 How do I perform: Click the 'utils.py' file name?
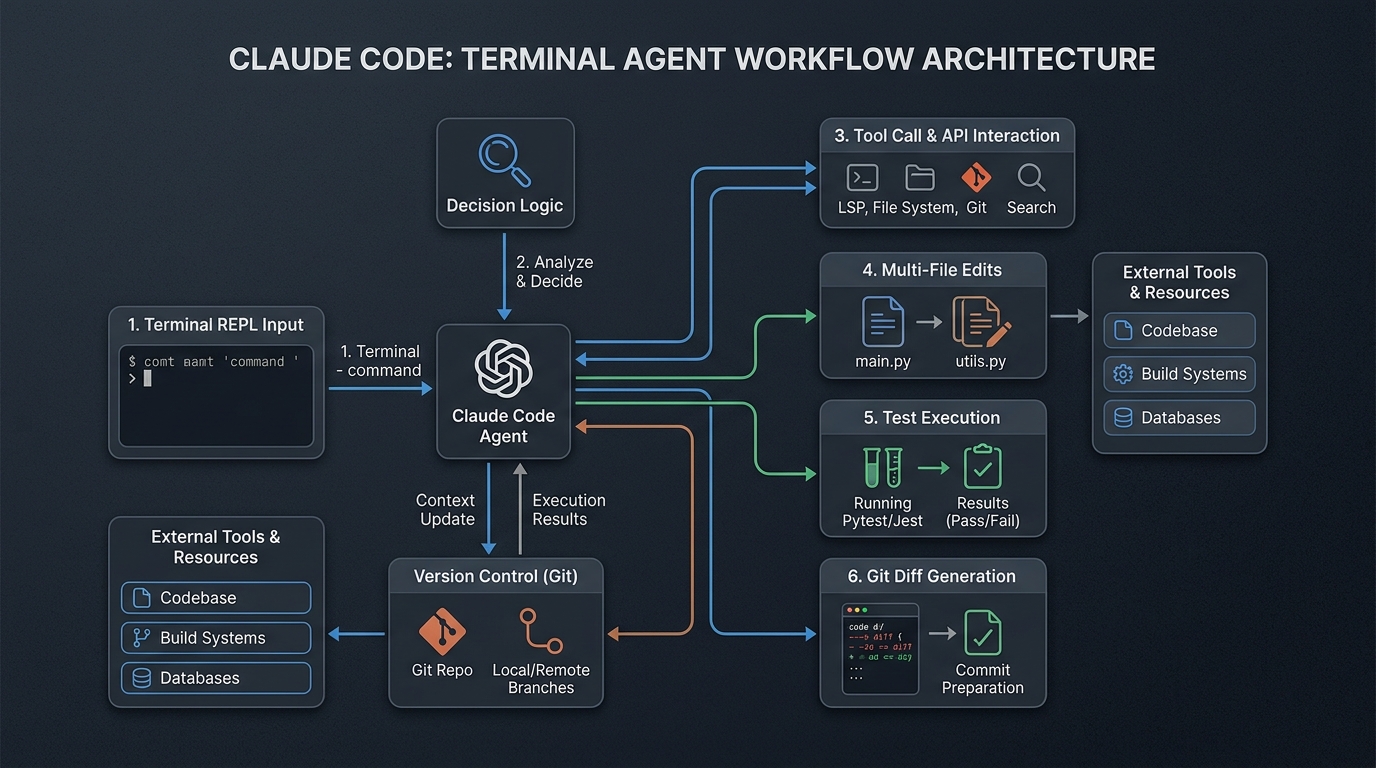(981, 362)
